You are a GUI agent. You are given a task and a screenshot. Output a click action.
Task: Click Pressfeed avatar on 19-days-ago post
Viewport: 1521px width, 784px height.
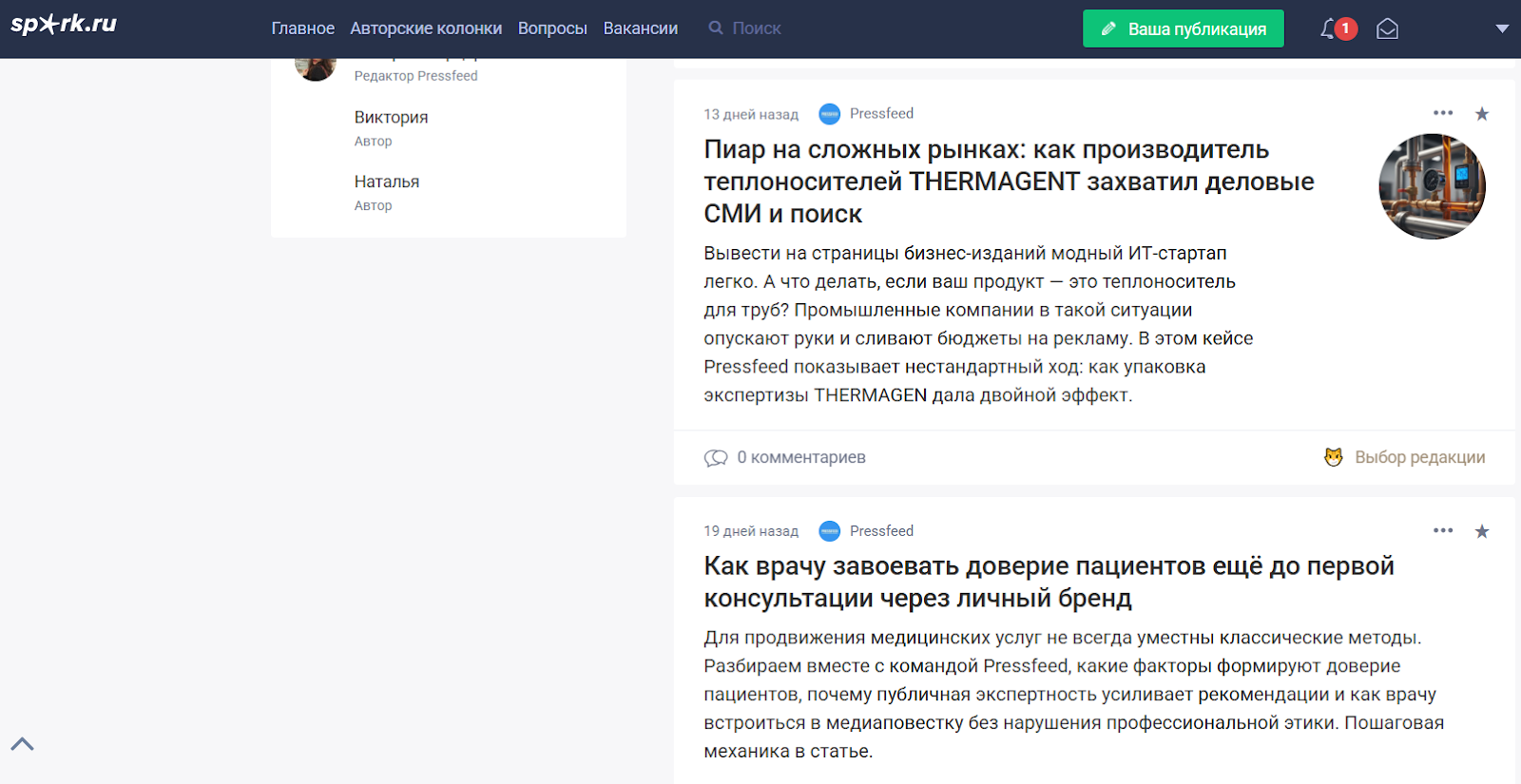click(x=829, y=531)
